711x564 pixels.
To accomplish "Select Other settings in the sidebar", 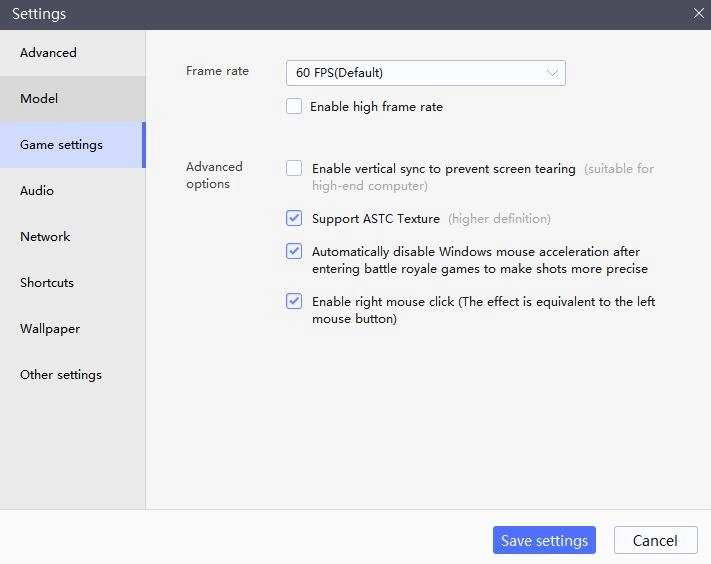I will (61, 375).
